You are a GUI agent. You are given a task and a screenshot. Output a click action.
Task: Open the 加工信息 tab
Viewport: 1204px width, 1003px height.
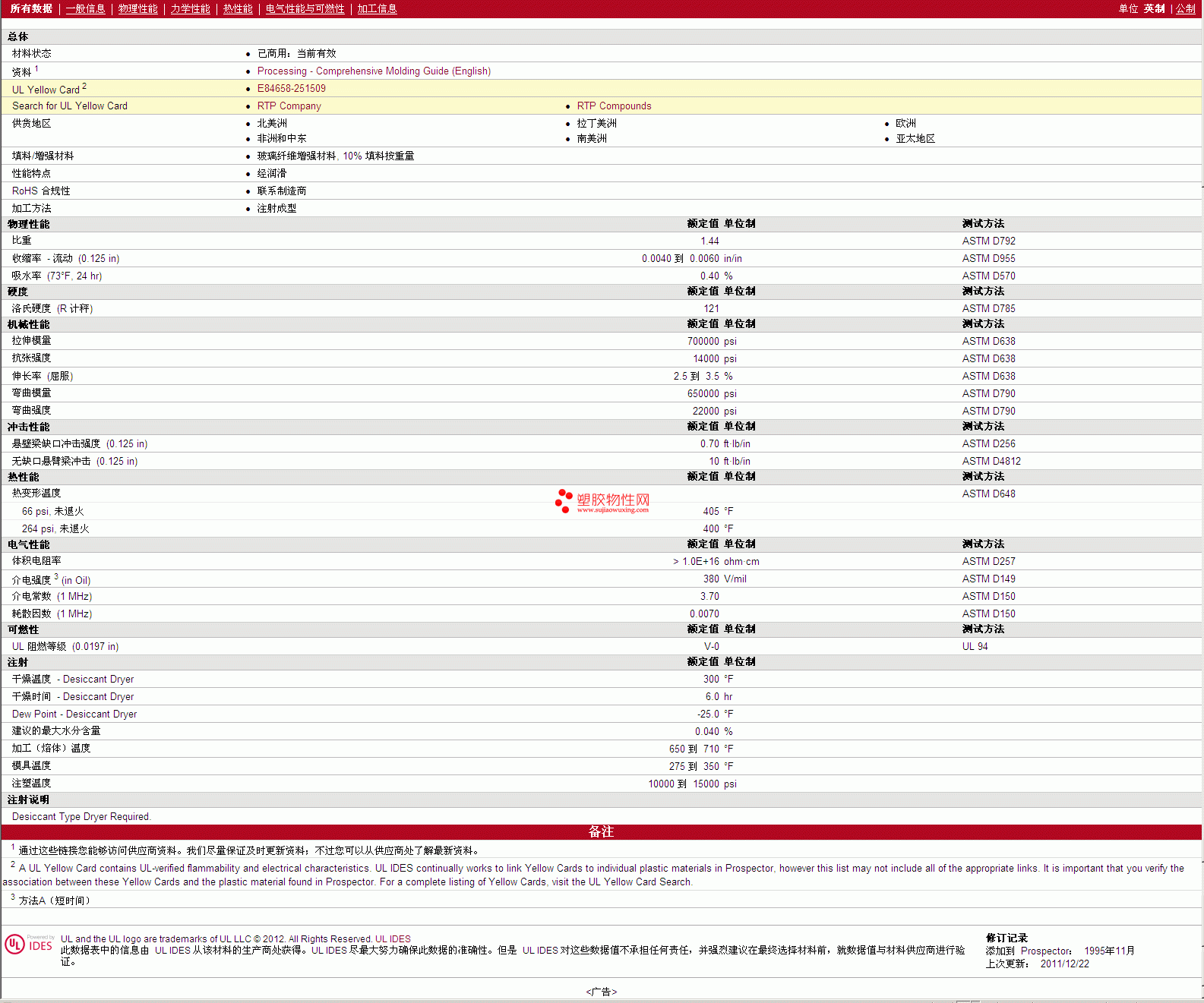click(377, 8)
